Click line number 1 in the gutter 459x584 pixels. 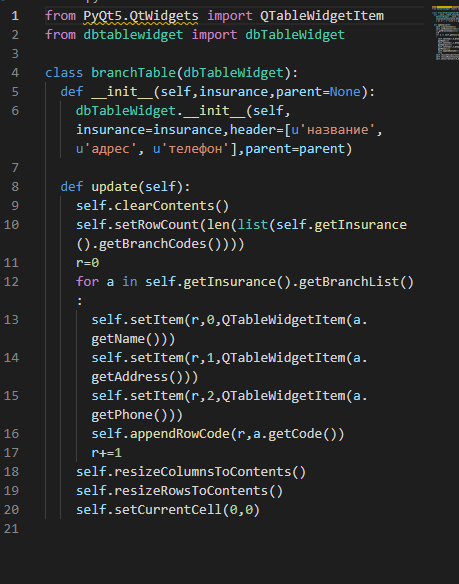tap(15, 16)
